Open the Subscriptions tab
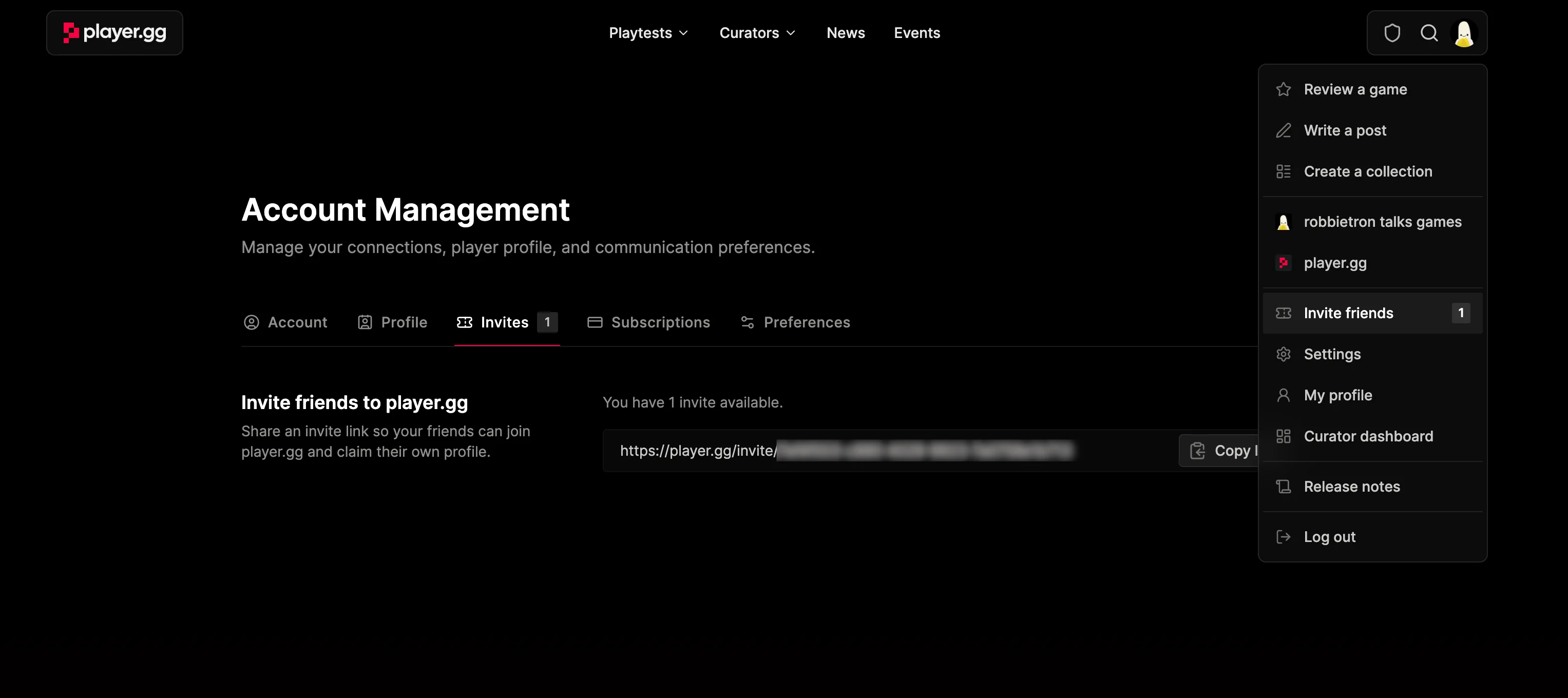 coord(649,322)
